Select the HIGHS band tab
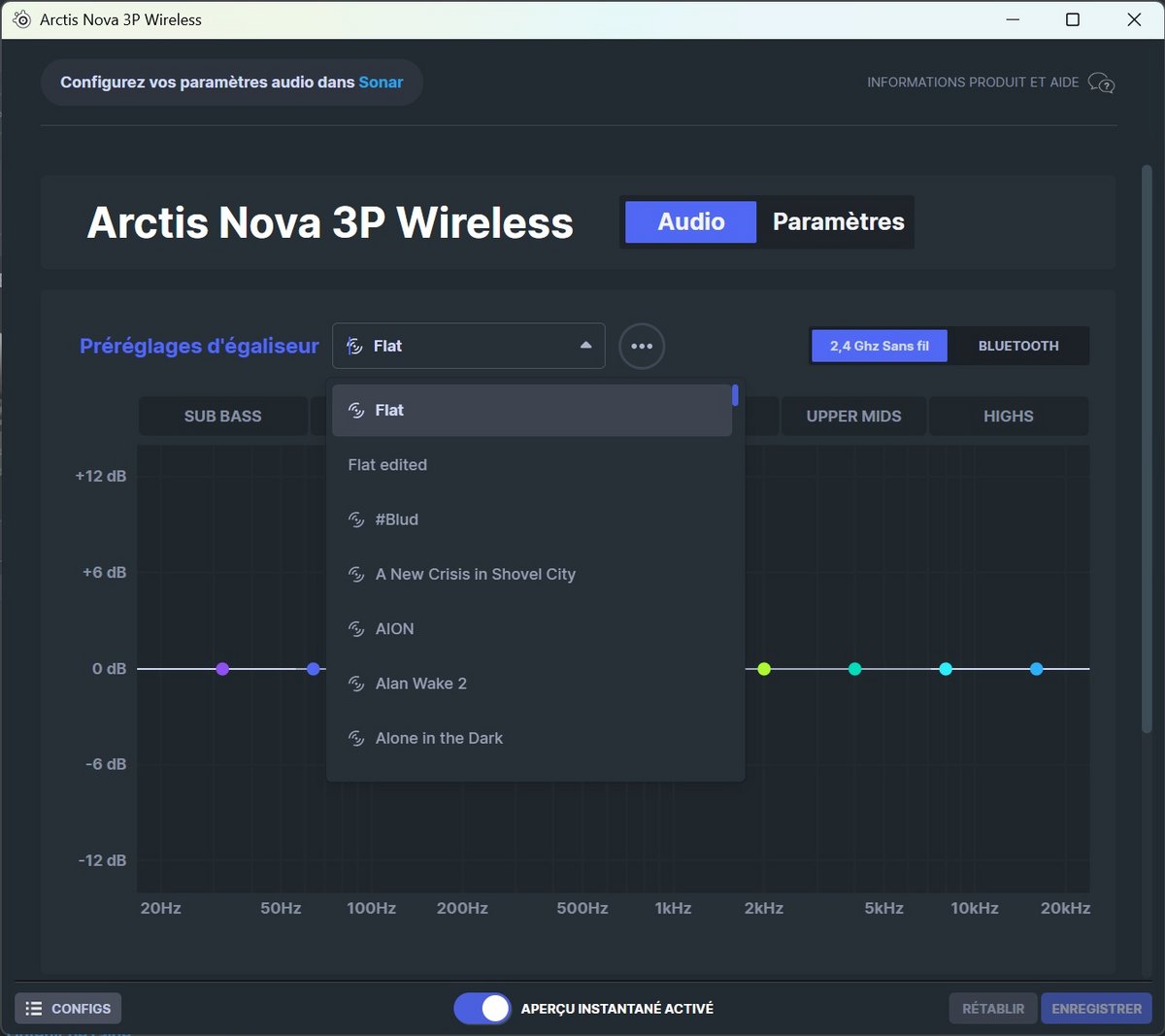 tap(1009, 416)
